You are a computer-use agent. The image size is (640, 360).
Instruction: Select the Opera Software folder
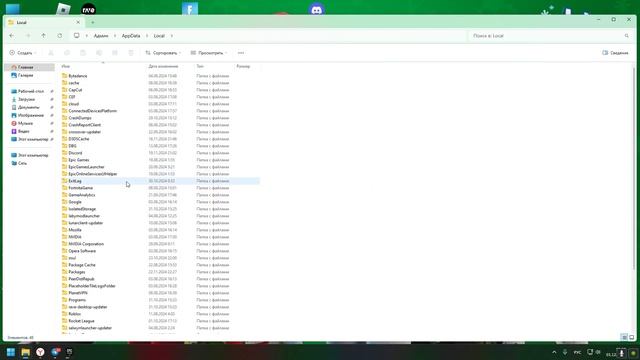(82, 251)
